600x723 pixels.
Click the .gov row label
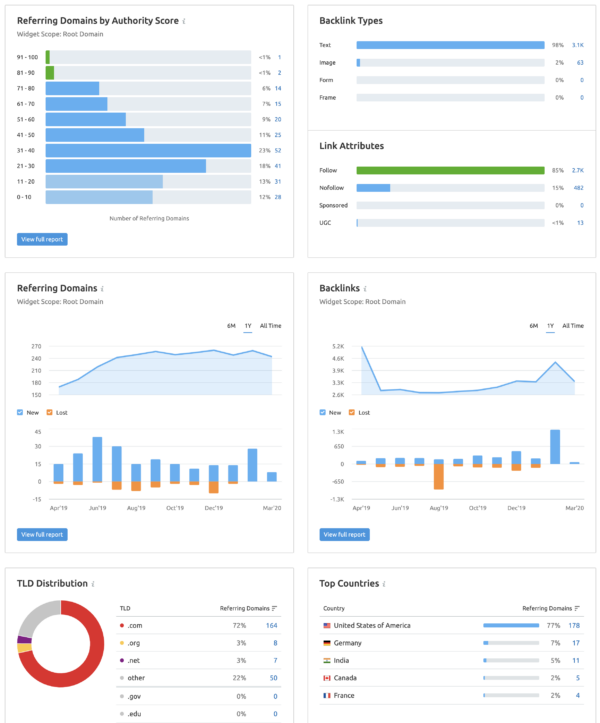click(134, 696)
